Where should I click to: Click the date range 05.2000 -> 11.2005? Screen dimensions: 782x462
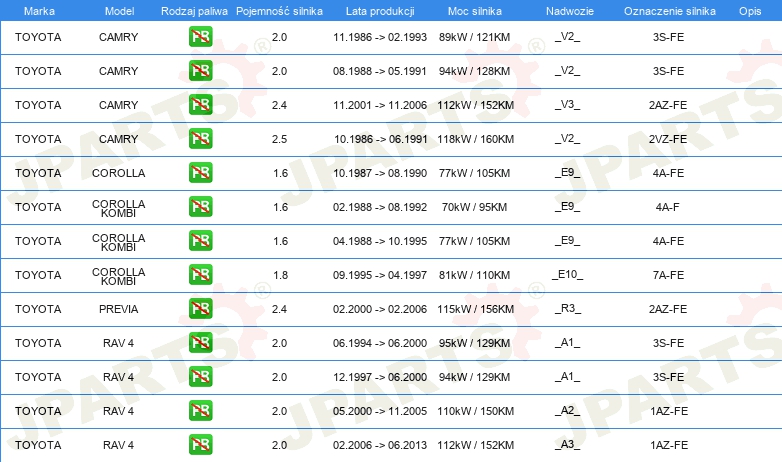click(380, 411)
